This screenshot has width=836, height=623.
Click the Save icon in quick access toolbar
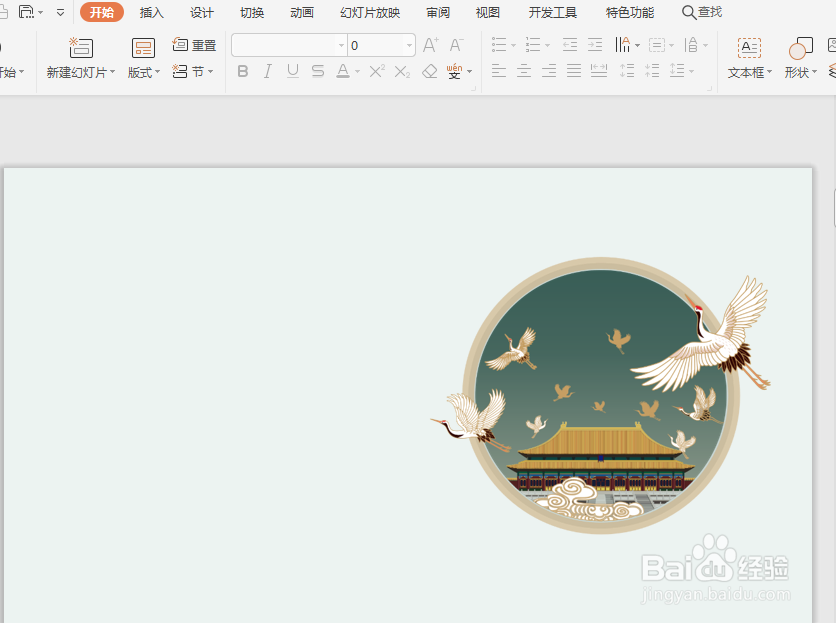pyautogui.click(x=28, y=12)
